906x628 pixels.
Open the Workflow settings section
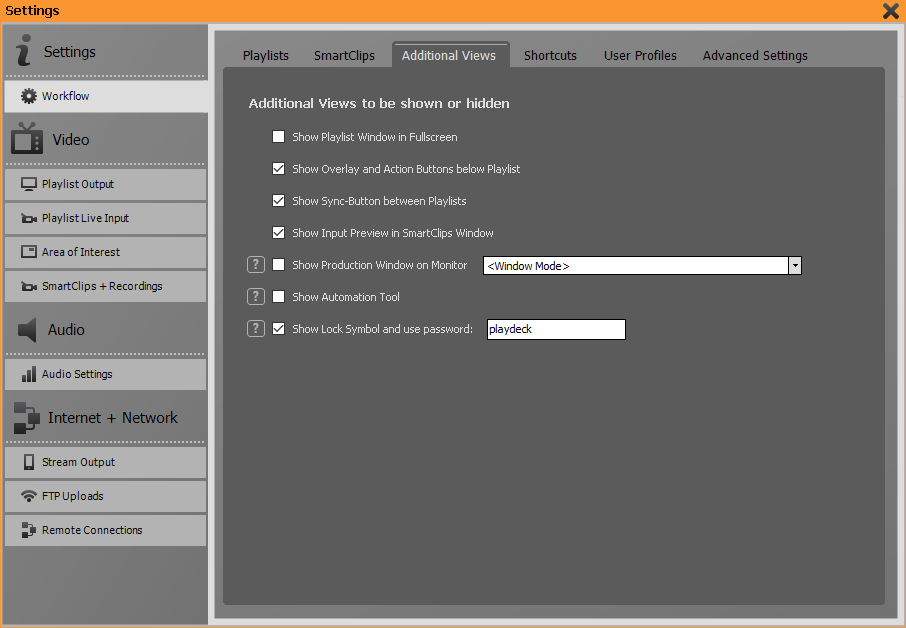coord(106,96)
